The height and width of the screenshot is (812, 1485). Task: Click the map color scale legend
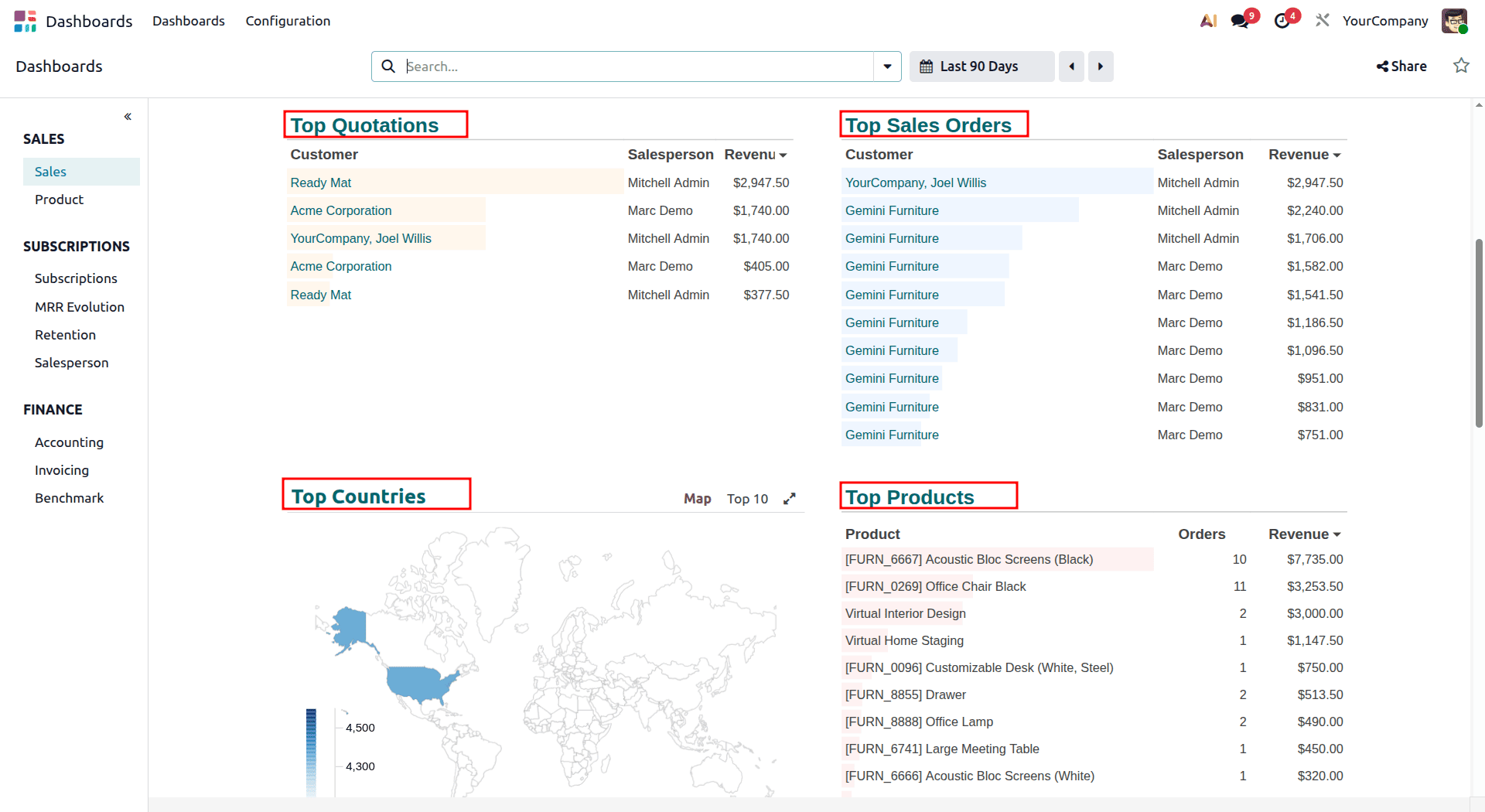[x=311, y=752]
